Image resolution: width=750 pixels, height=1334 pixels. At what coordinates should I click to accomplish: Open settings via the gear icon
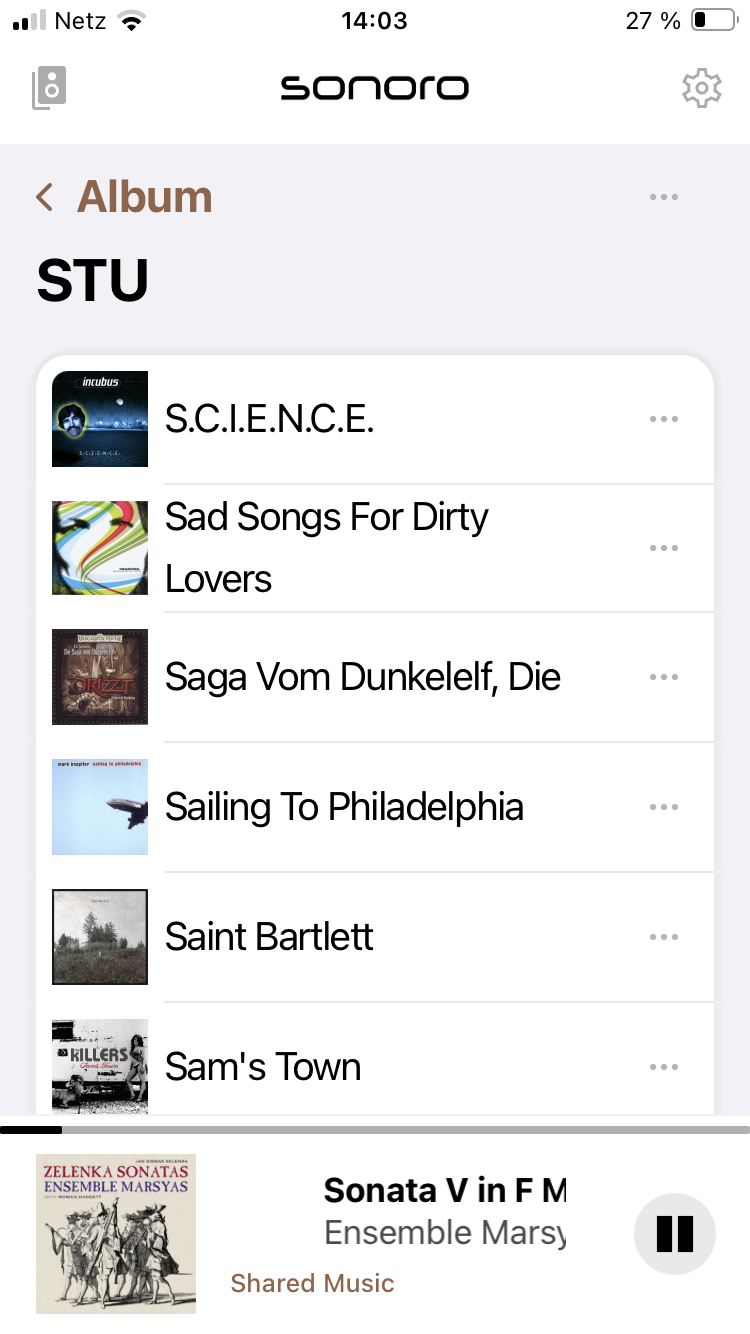pos(701,88)
